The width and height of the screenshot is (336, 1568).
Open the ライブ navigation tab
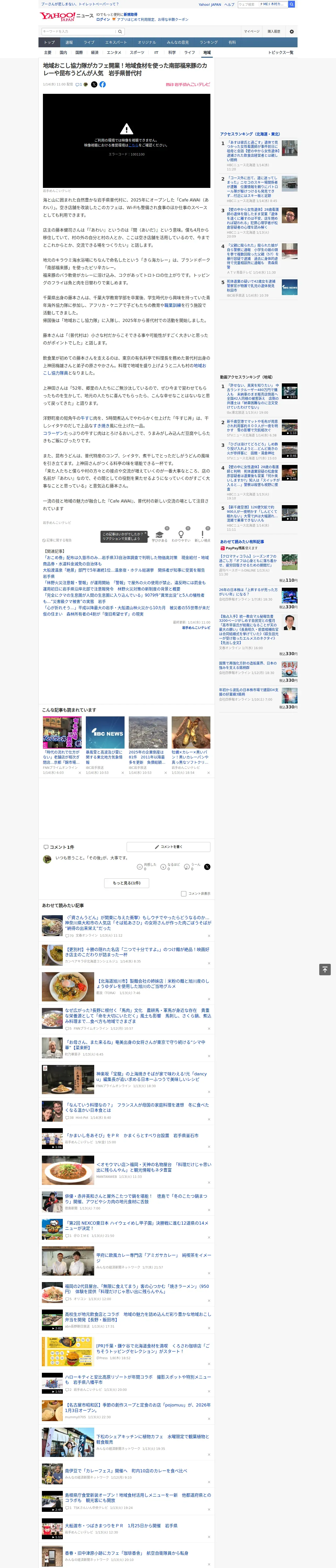coord(89,43)
